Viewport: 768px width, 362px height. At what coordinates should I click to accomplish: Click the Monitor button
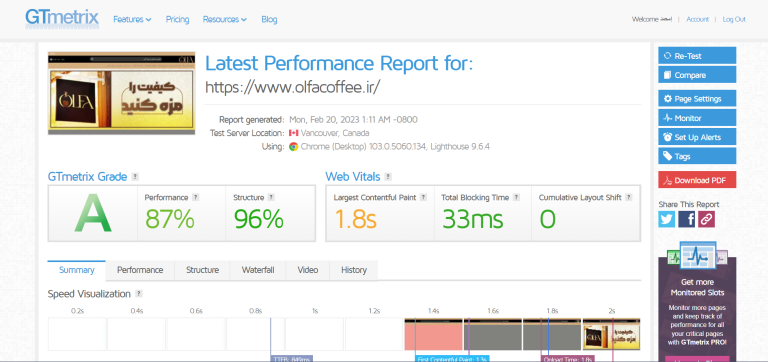pos(697,118)
